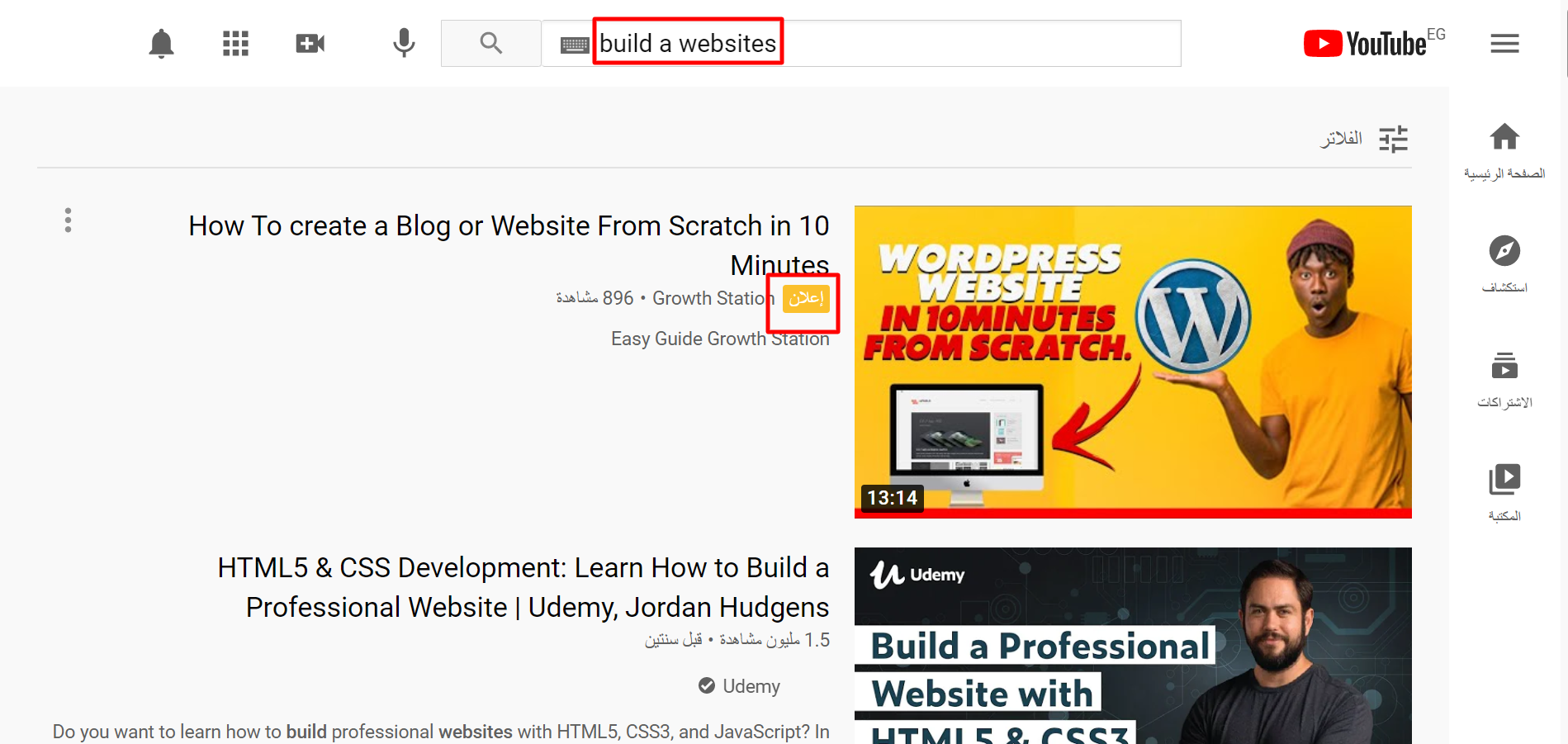Open Subscriptions in the sidebar

tap(1504, 379)
